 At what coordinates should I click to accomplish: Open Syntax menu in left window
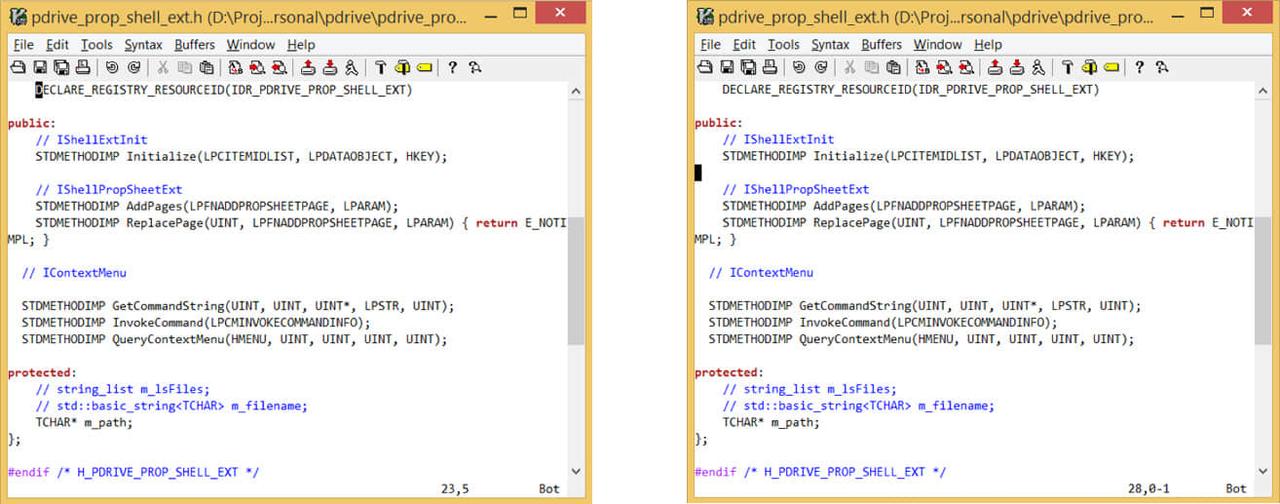[x=144, y=45]
